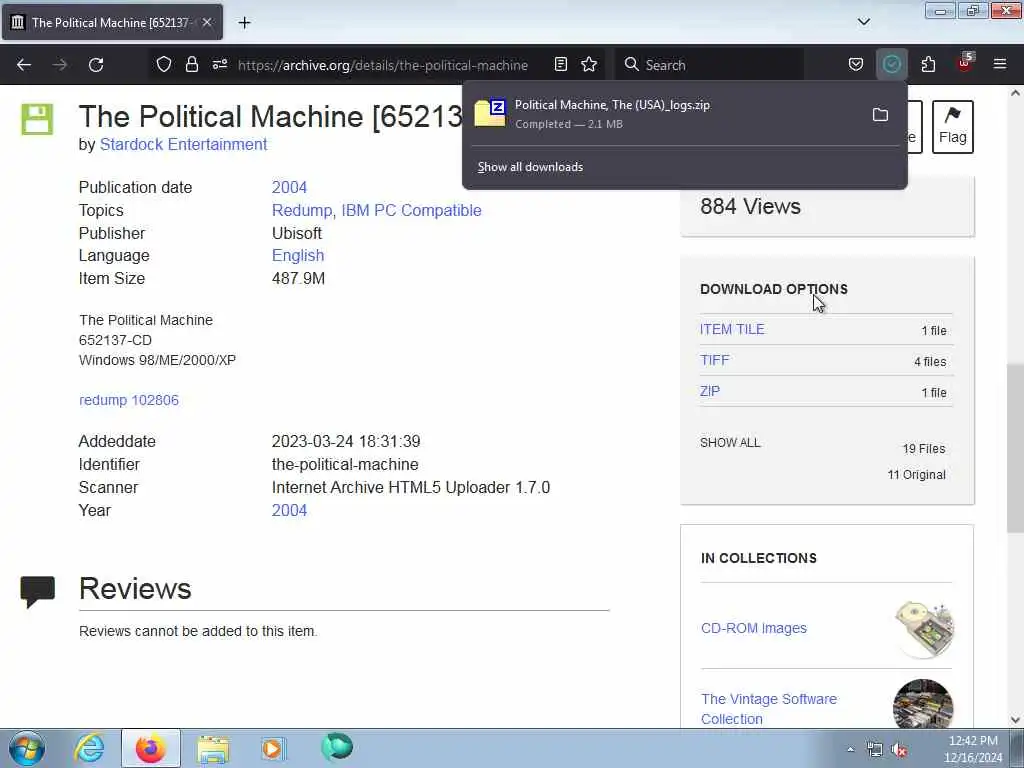Open the Redump topic link

coord(302,210)
